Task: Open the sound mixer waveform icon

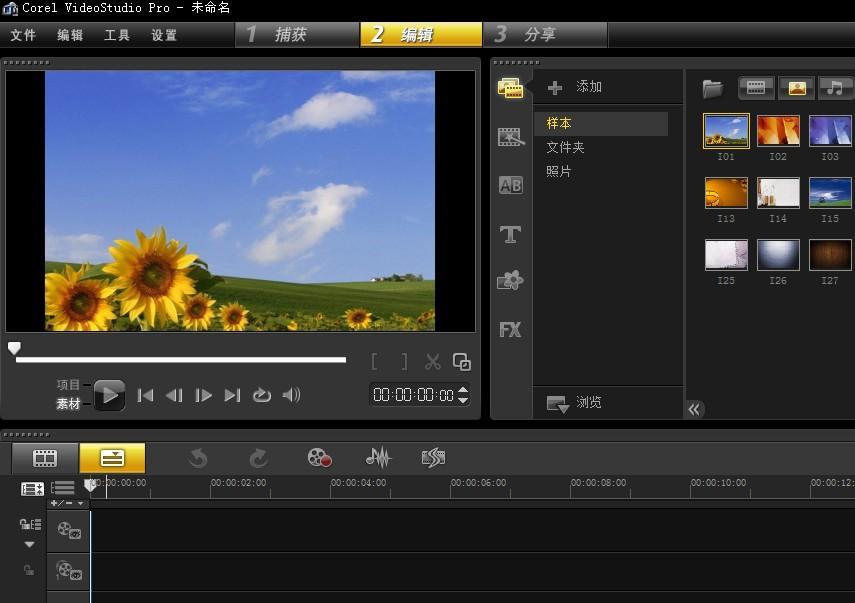Action: (378, 458)
